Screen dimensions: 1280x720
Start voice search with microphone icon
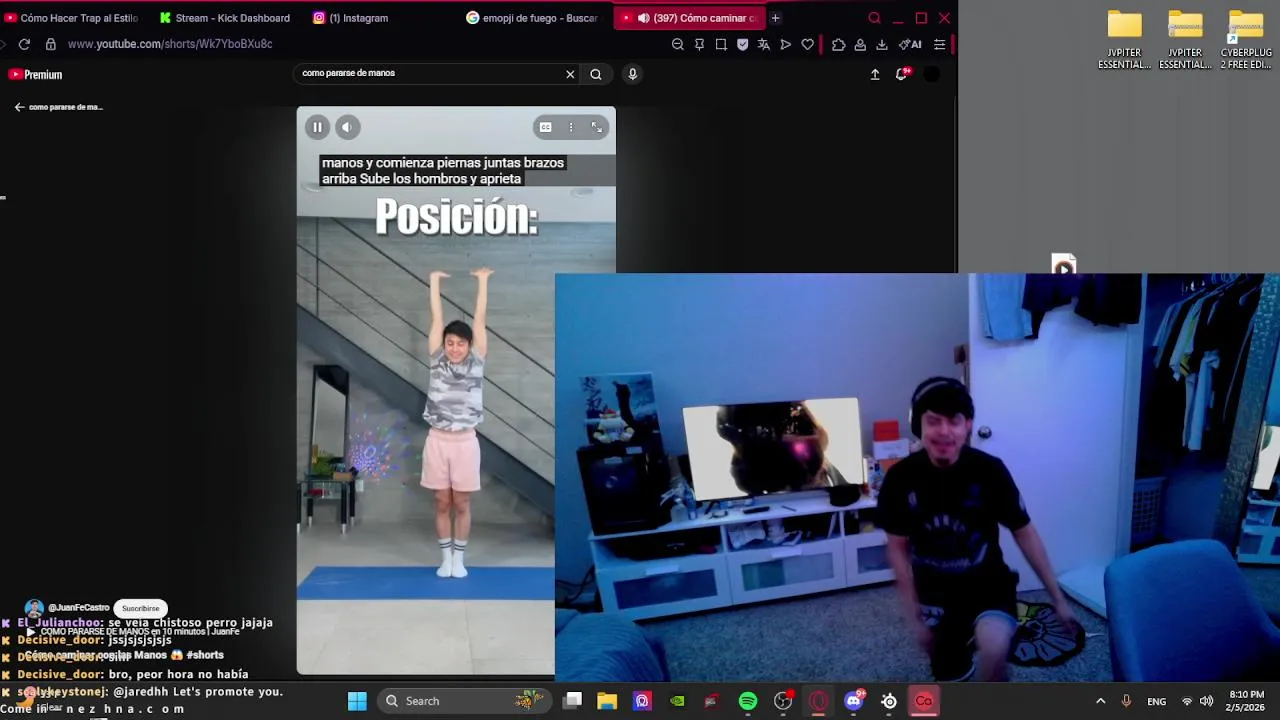[632, 74]
